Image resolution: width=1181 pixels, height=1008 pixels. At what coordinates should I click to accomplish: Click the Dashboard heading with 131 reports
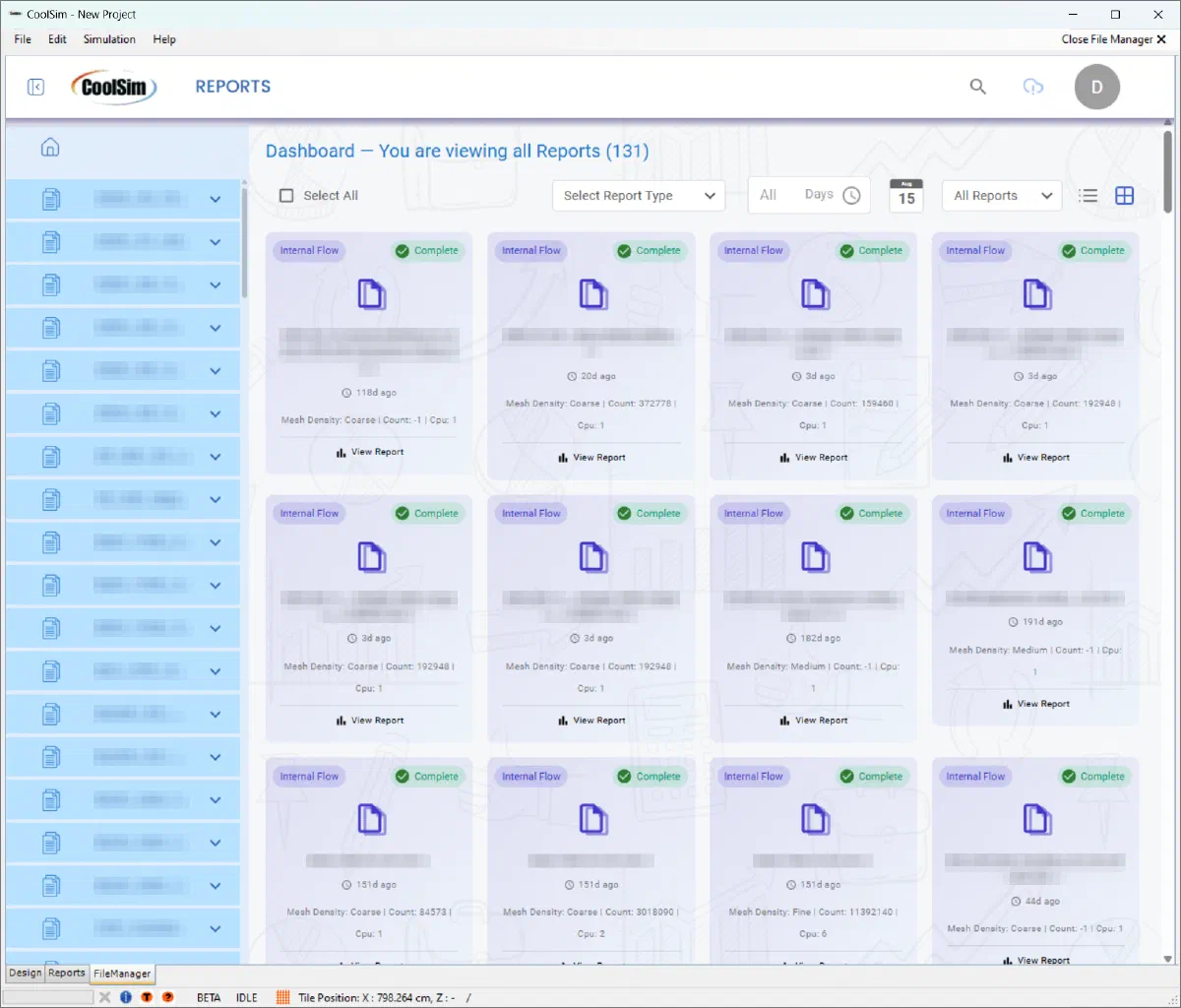[458, 151]
